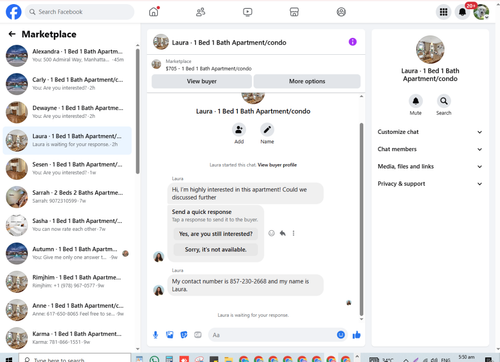Go back using the Marketplace arrow
The height and width of the screenshot is (362, 500).
pos(12,34)
